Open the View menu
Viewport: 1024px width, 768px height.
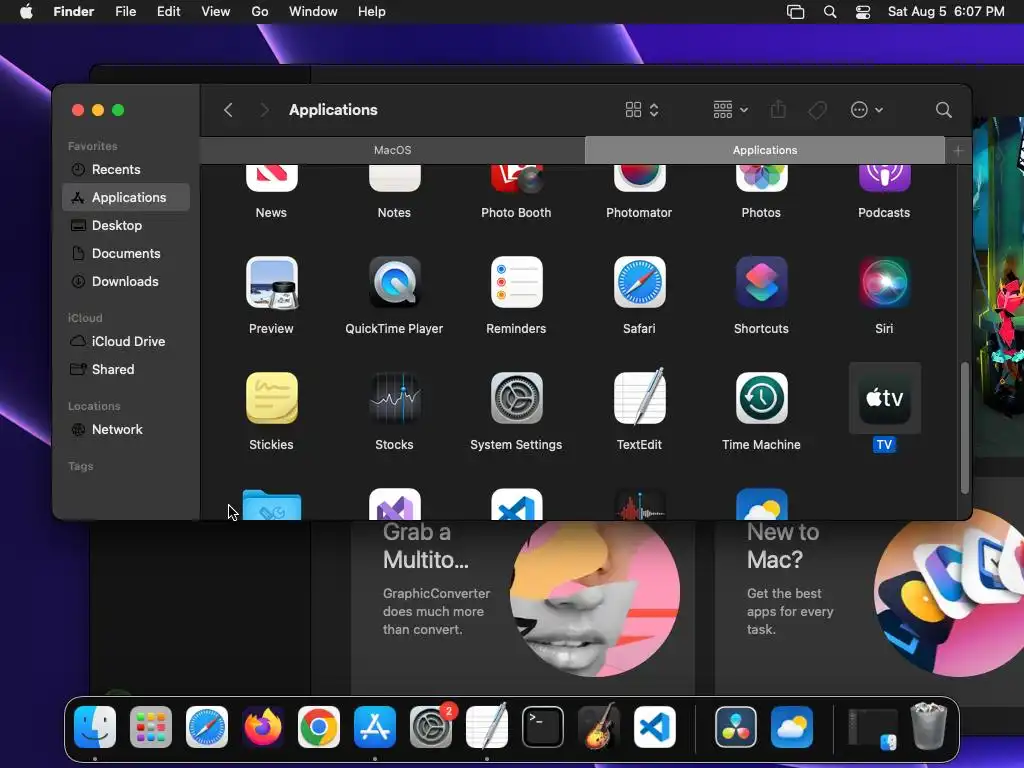point(216,12)
